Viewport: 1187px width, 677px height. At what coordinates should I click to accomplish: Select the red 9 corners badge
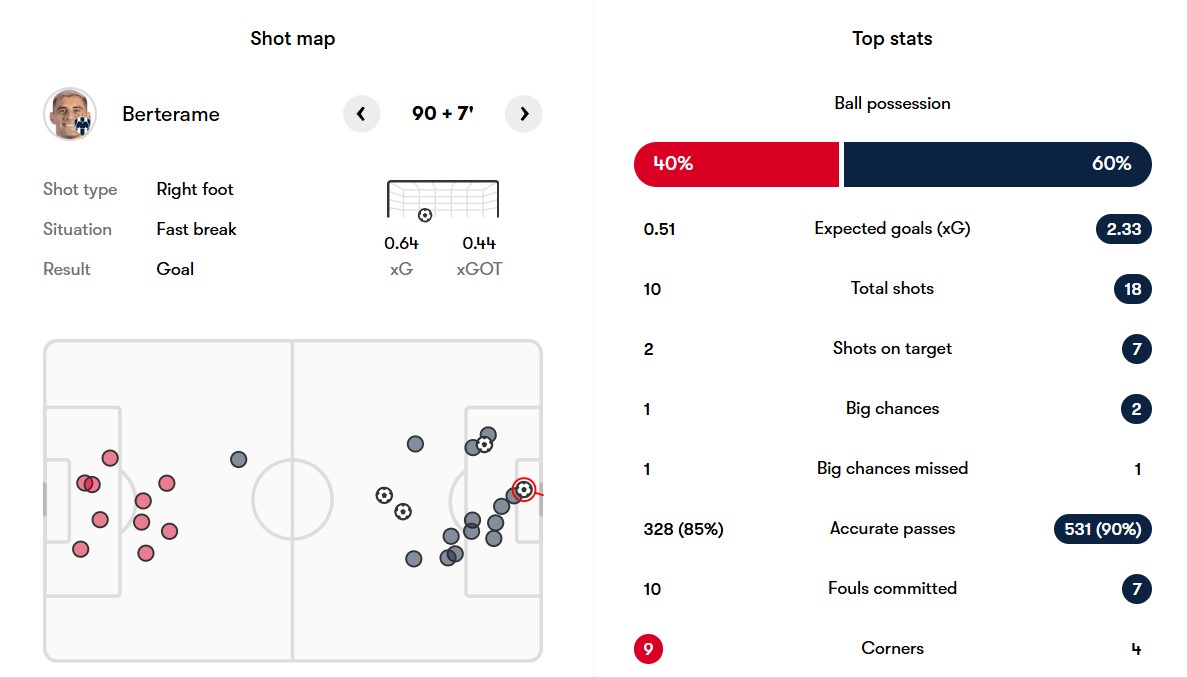(x=648, y=649)
